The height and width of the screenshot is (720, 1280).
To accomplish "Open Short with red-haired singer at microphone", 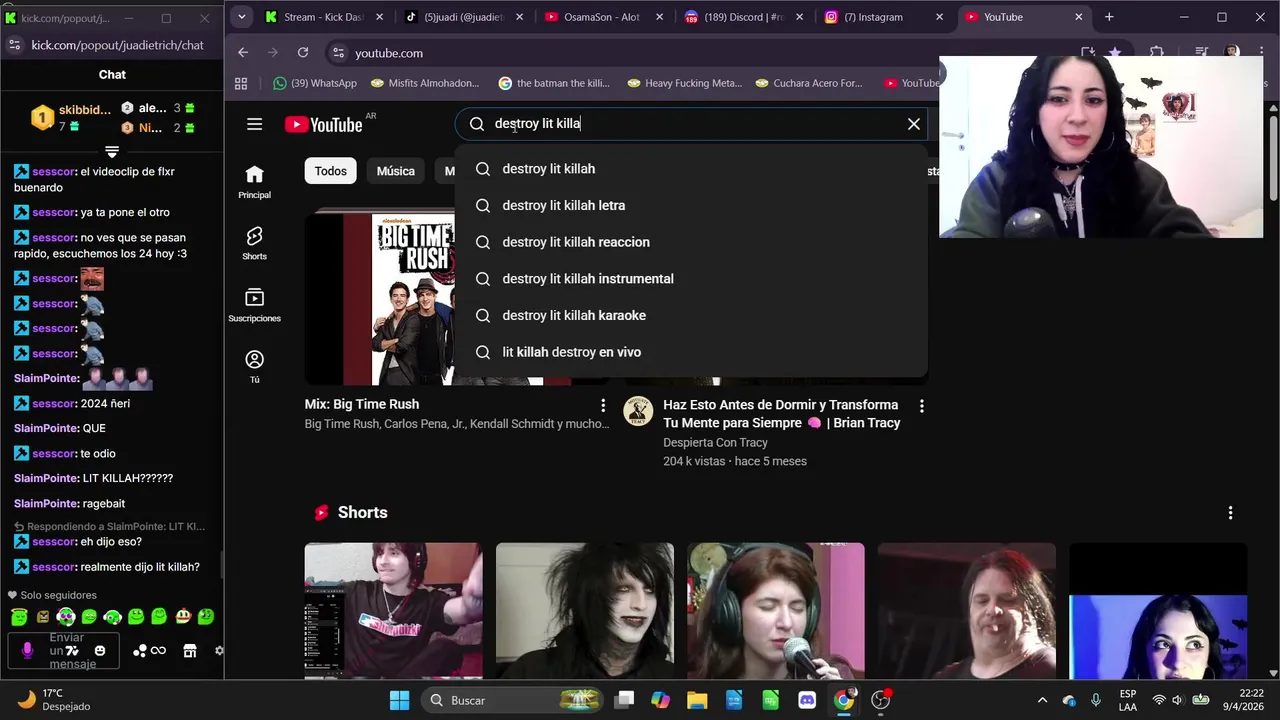I will coord(776,611).
